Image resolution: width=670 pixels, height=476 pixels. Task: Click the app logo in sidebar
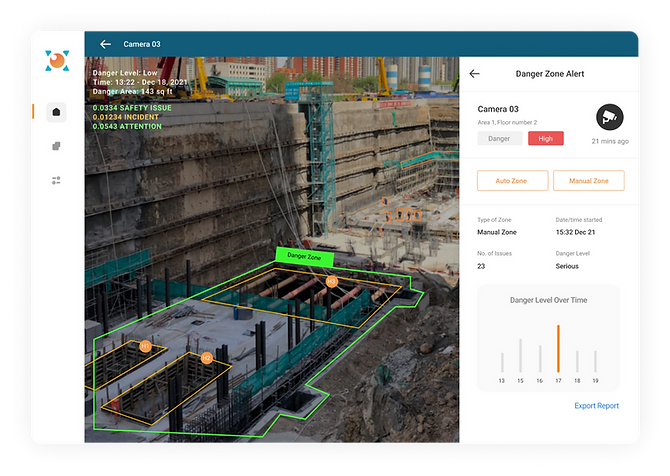point(57,61)
